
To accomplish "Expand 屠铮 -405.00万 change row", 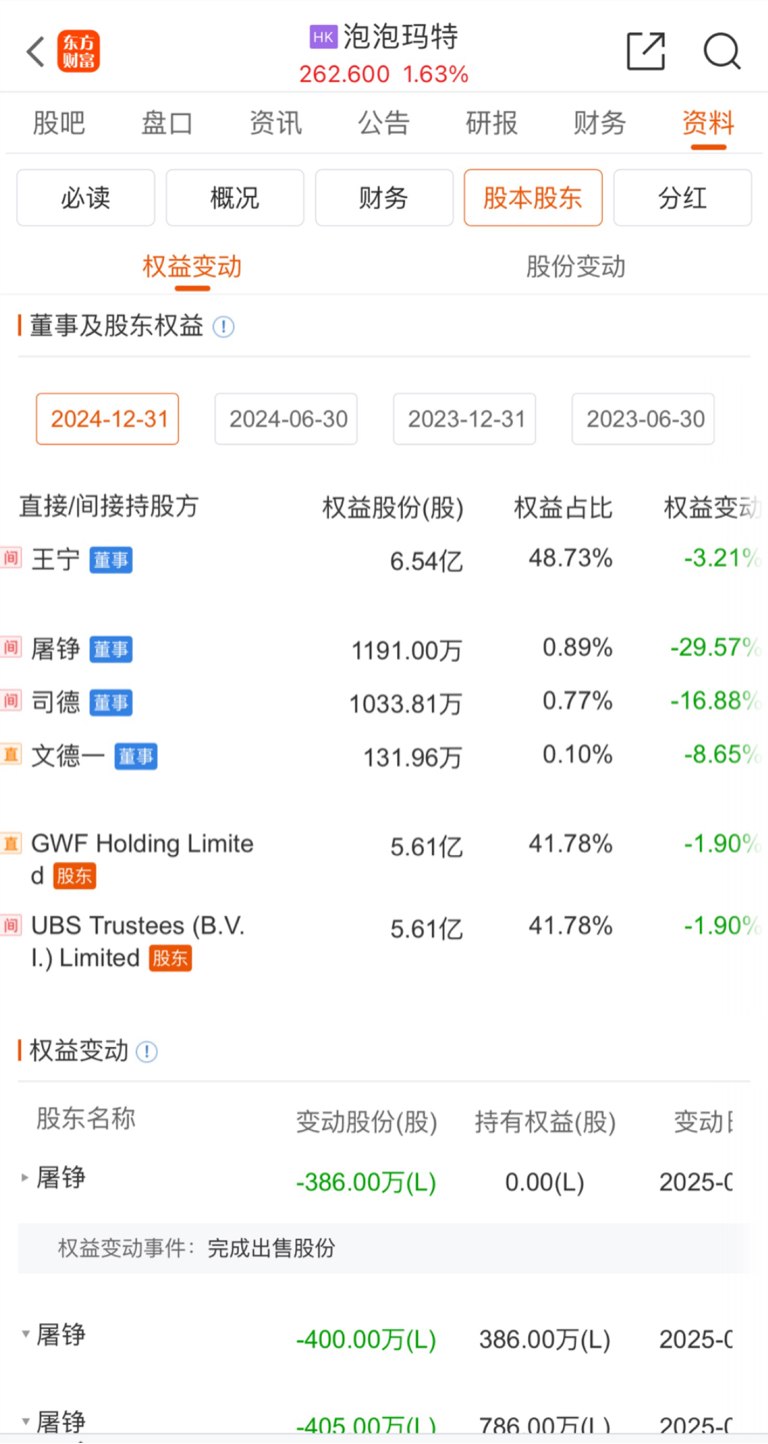I will click(26, 1421).
